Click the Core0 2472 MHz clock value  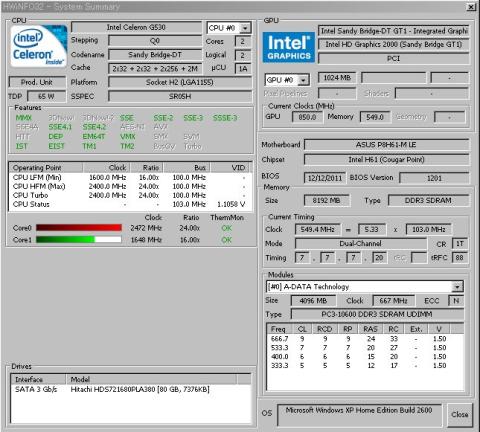(x=146, y=228)
